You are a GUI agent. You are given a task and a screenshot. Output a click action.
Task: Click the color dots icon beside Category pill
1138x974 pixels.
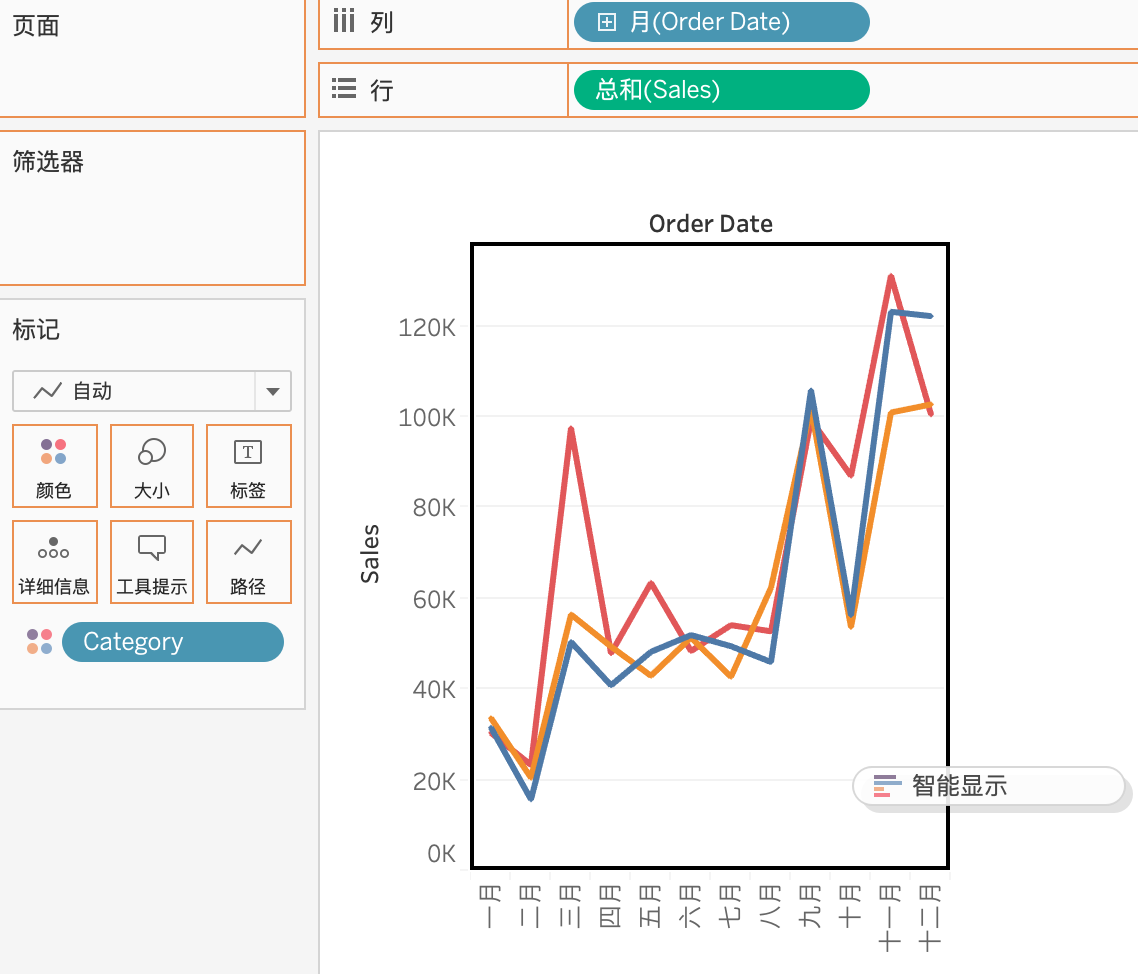pyautogui.click(x=39, y=642)
